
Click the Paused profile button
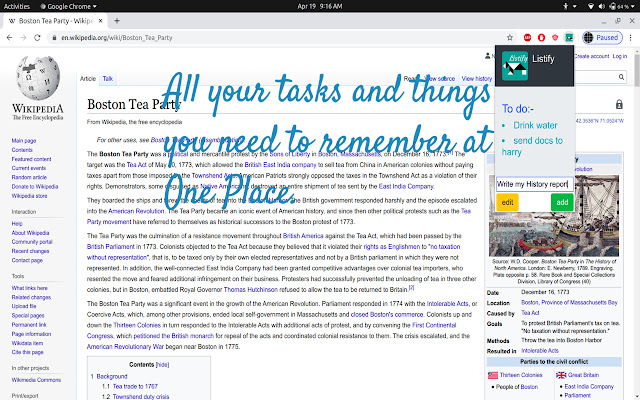click(x=602, y=38)
